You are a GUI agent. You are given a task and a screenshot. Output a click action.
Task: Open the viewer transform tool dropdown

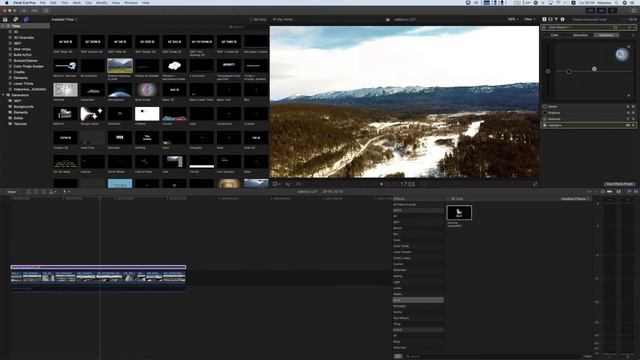[x=277, y=184]
